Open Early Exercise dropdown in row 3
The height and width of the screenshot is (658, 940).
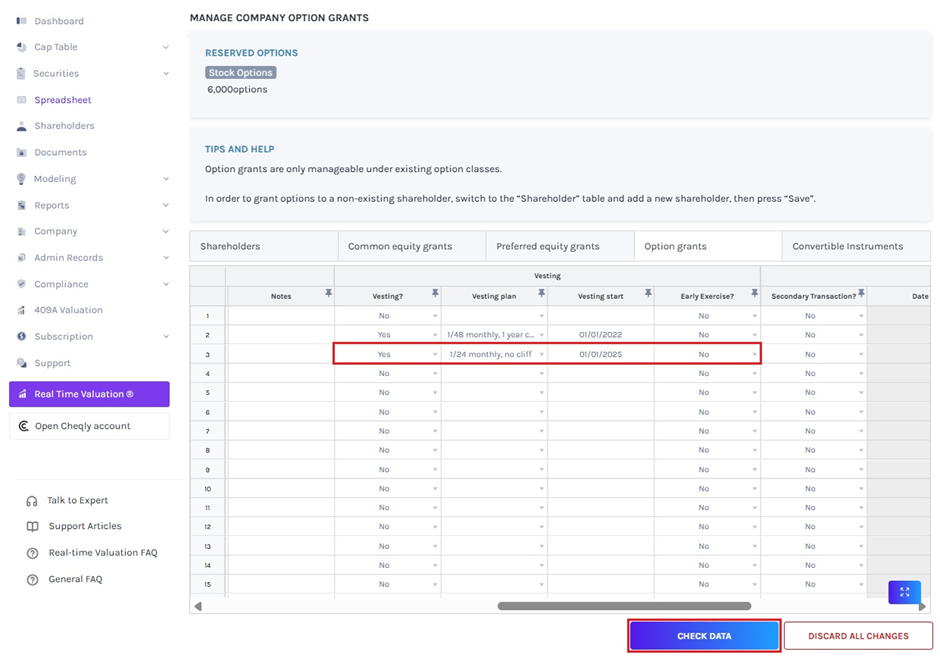pos(754,355)
